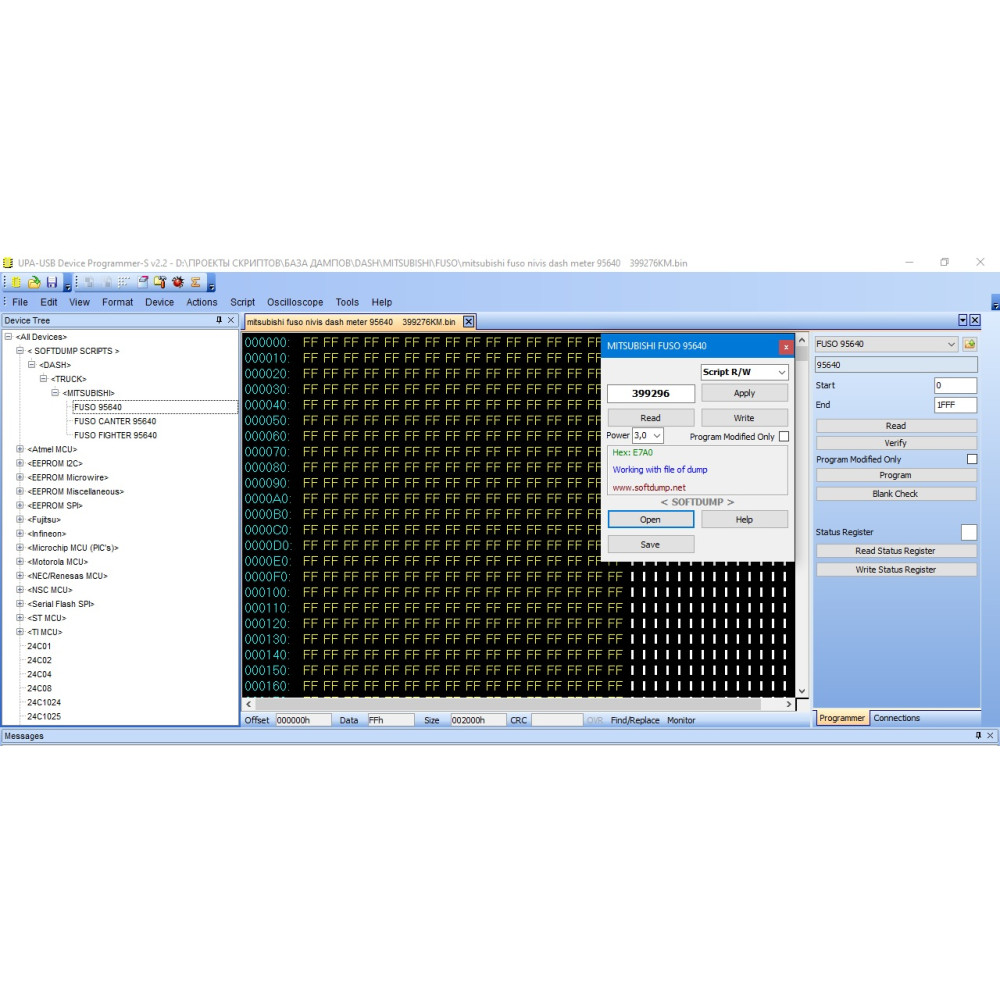Open the second toolbar's options arrow

211,283
